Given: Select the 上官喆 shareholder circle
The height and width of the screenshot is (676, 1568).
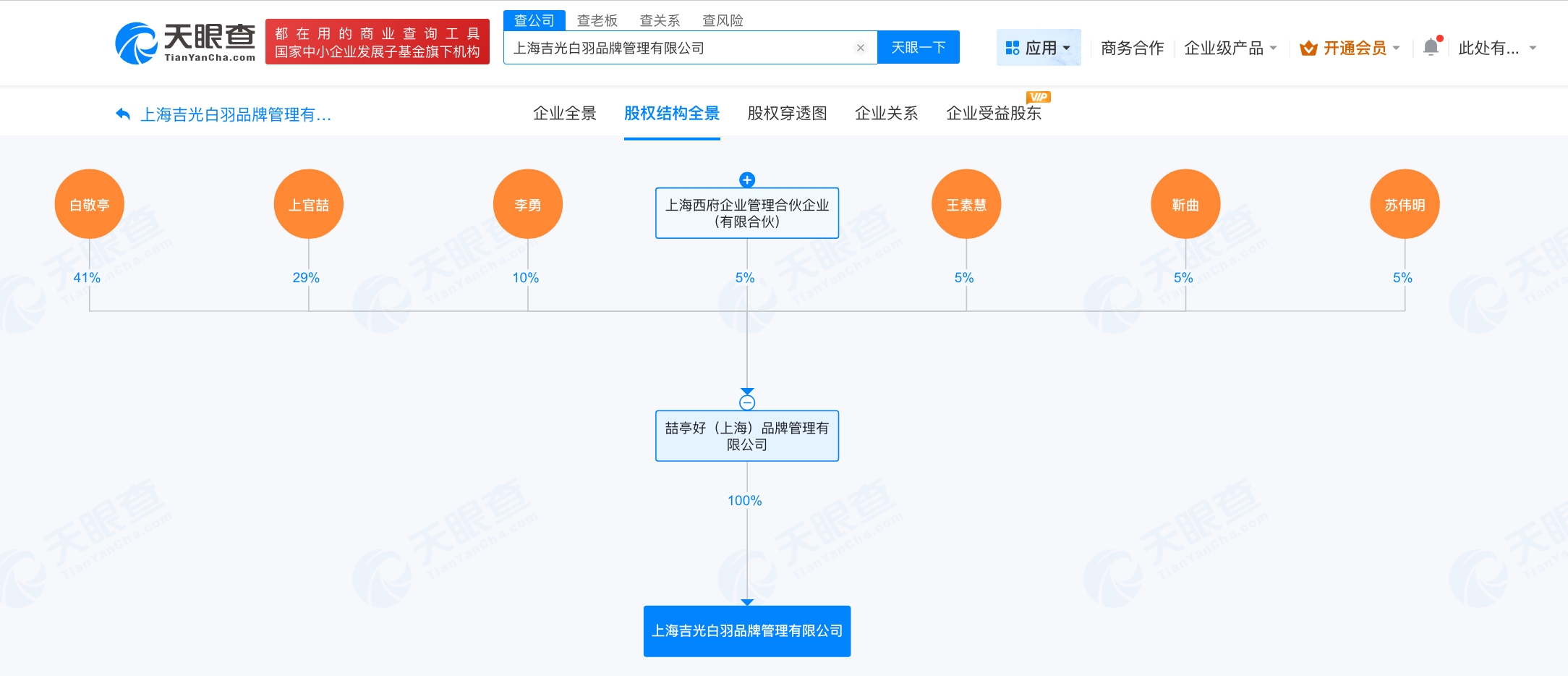Looking at the screenshot, I should click(x=309, y=205).
